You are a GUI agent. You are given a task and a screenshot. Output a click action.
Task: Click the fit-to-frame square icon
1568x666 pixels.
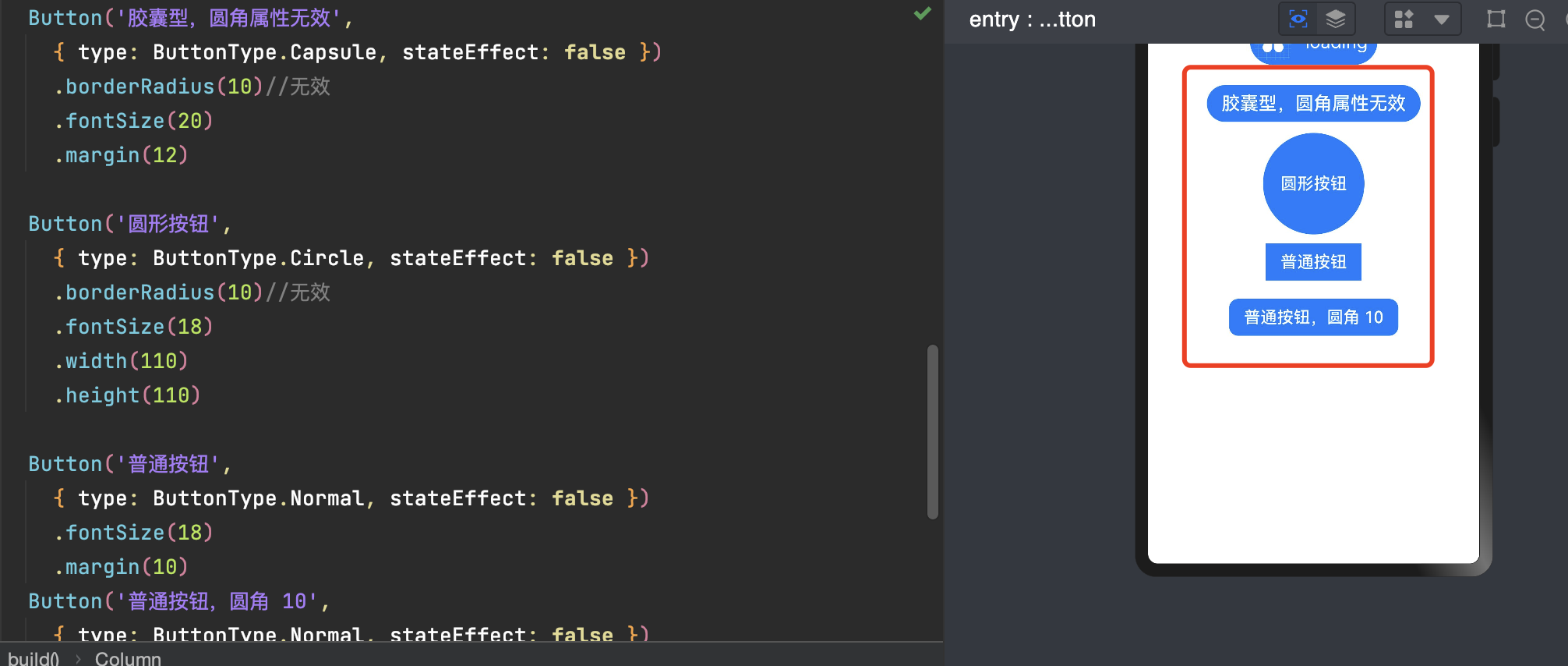pyautogui.click(x=1496, y=19)
